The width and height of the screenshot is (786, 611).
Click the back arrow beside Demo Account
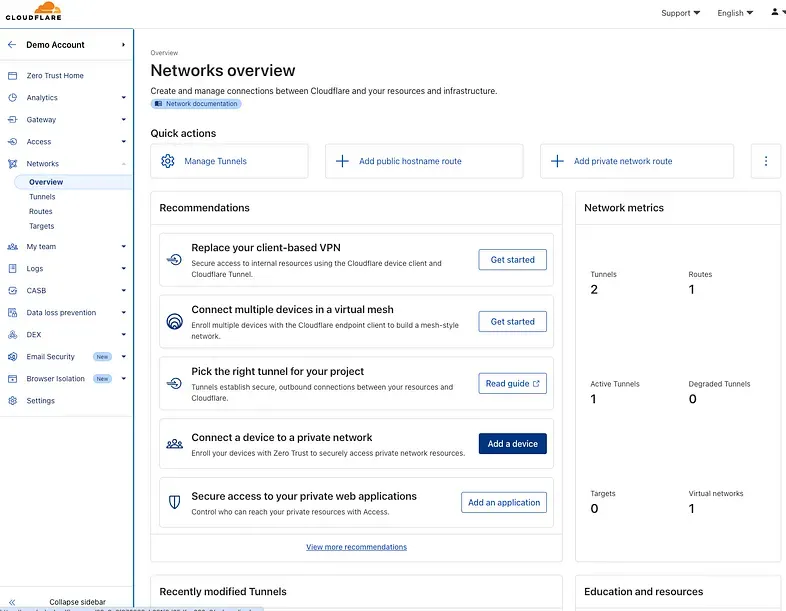[x=12, y=45]
